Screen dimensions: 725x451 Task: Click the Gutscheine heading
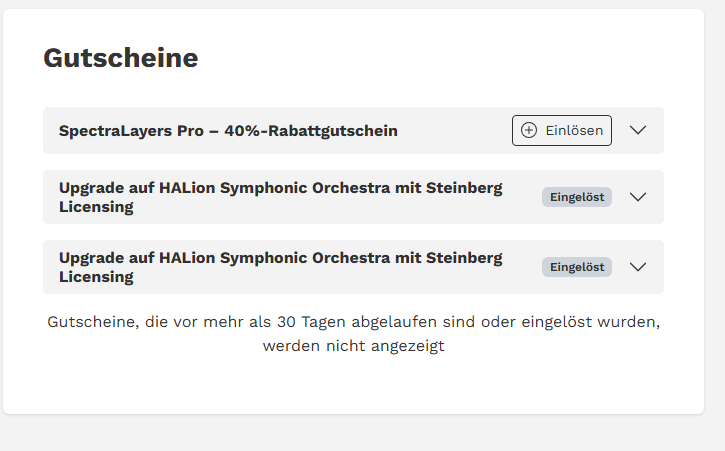120,58
